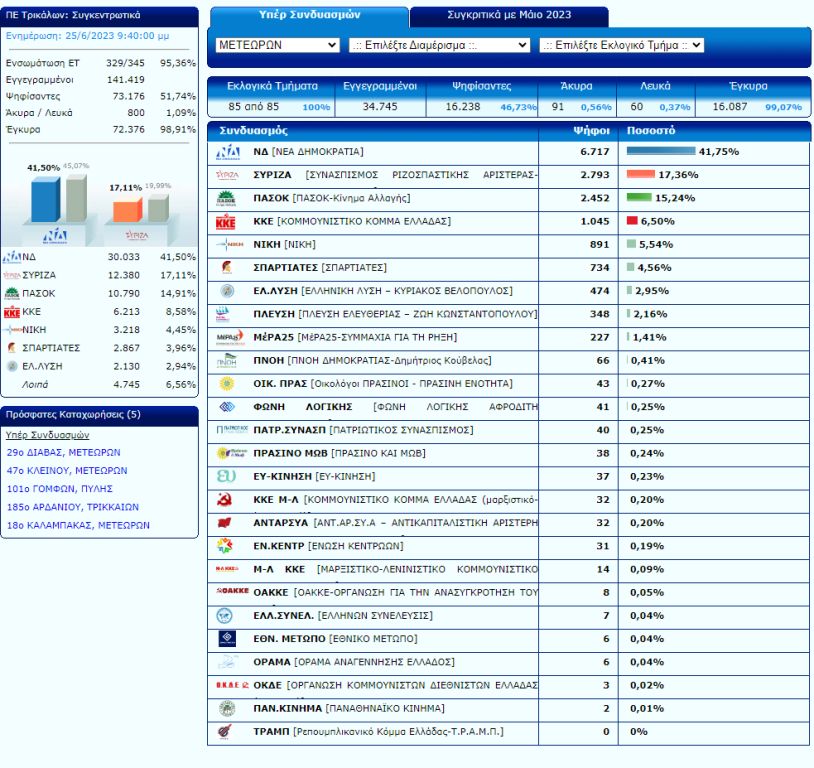Click sidebar ΠΑΣΟΚ row with 10.790
This screenshot has height=768, width=814.
[x=100, y=293]
